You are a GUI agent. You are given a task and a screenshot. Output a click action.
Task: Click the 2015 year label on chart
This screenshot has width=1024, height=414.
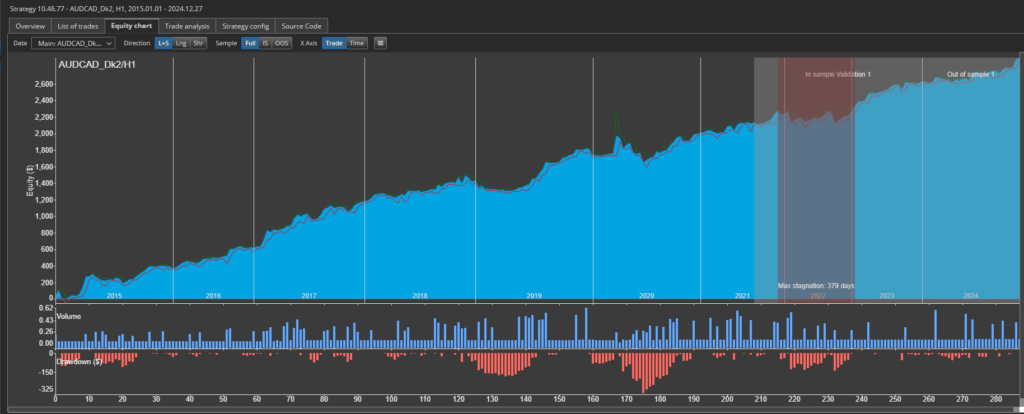pyautogui.click(x=114, y=296)
